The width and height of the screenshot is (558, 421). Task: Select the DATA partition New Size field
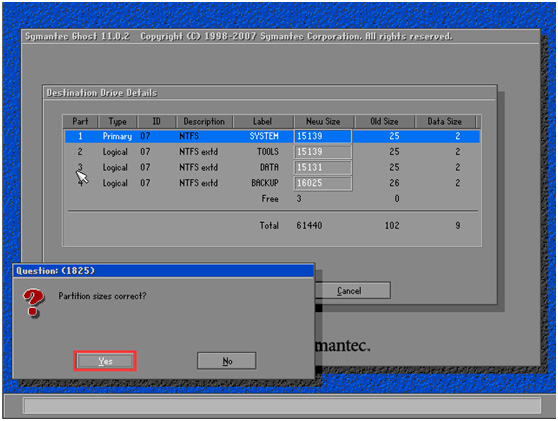coord(323,168)
